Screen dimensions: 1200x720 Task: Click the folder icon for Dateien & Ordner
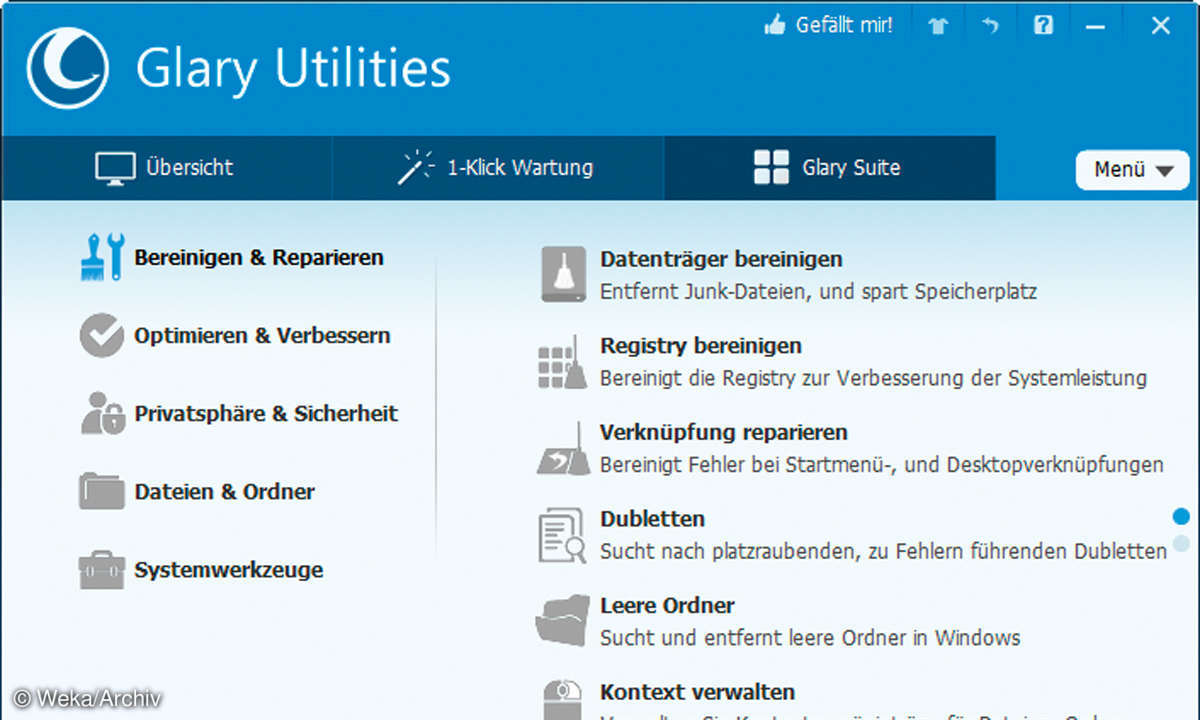102,491
